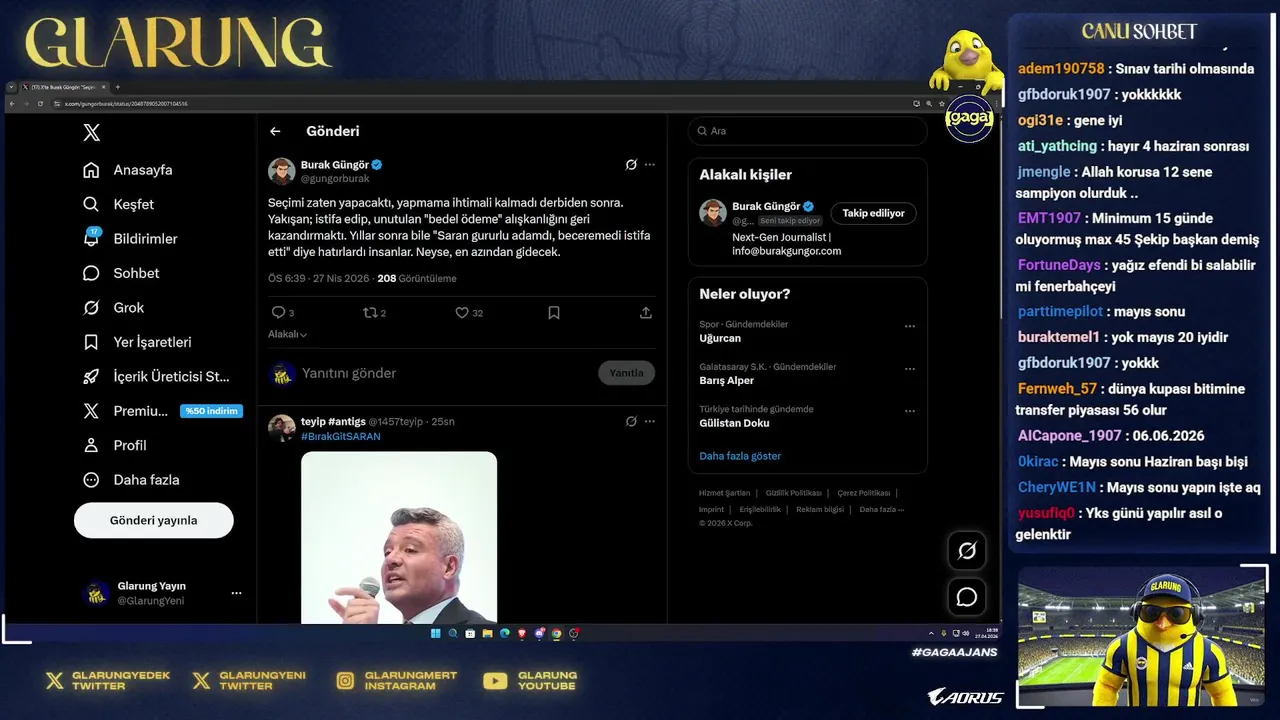The width and height of the screenshot is (1280, 720).
Task: Open Windows Start button on taskbar
Action: click(x=436, y=633)
